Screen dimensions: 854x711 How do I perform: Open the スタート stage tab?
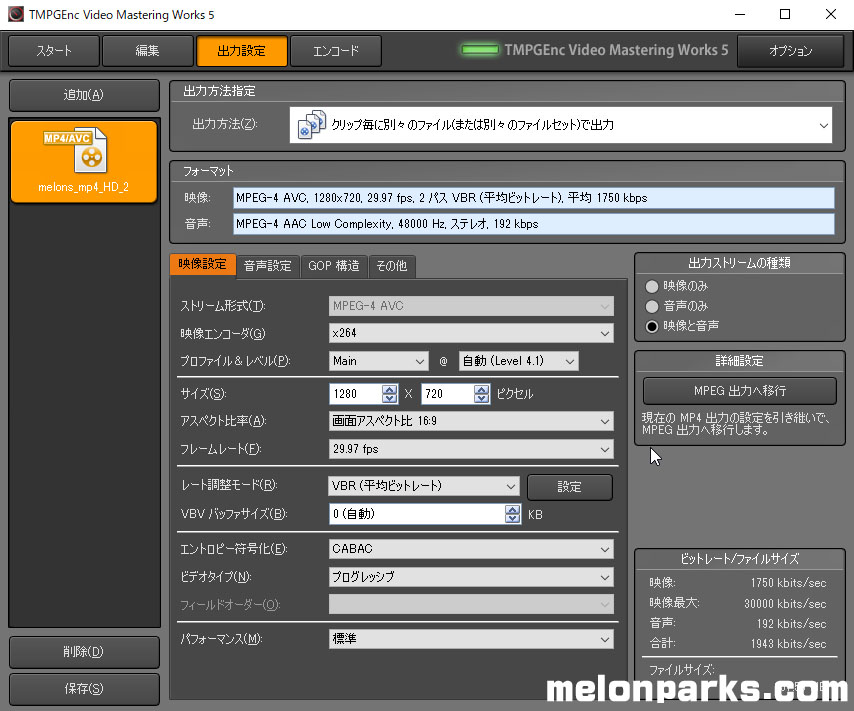54,51
